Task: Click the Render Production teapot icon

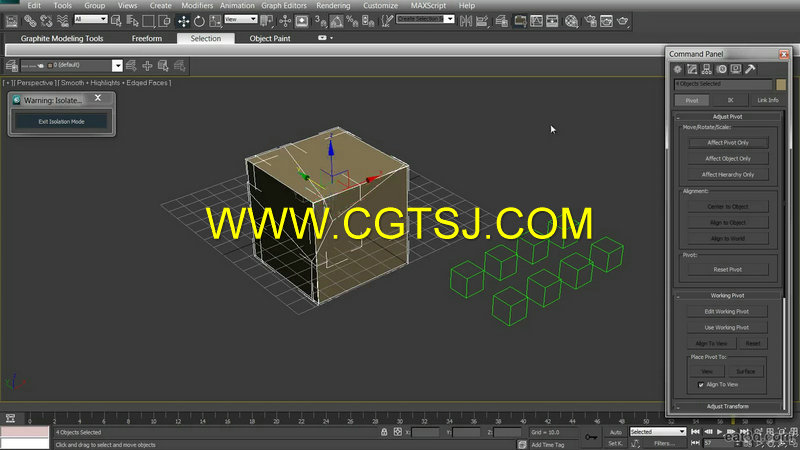Action: click(x=622, y=21)
